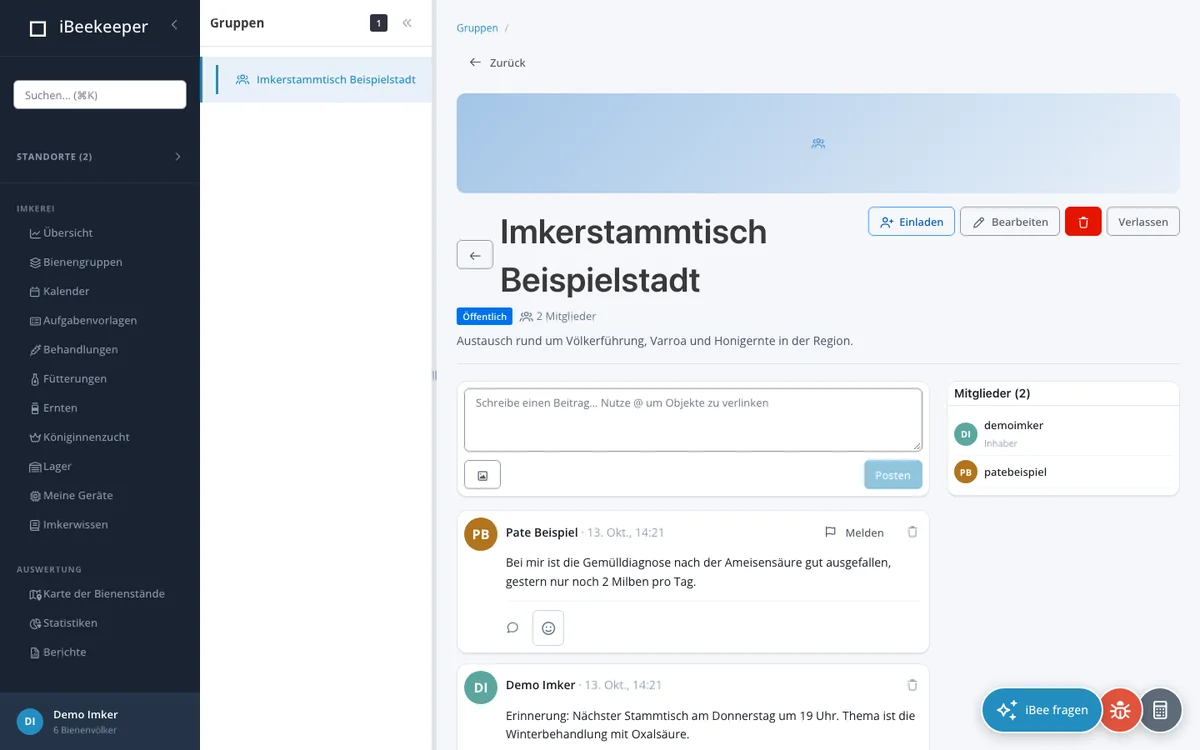Delete Pate Beispiel's post via trash icon

pos(912,532)
